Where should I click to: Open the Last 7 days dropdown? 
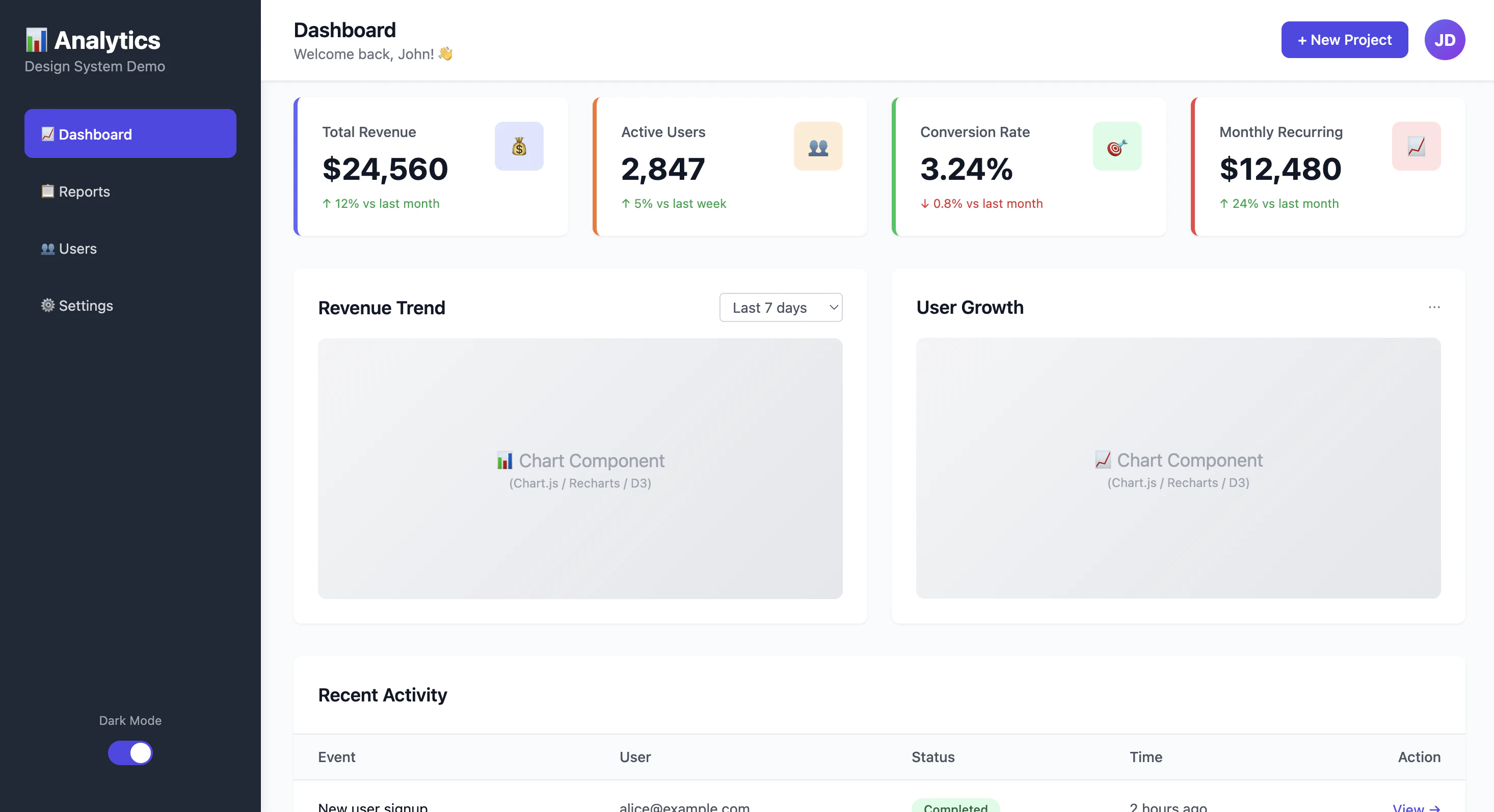(781, 307)
